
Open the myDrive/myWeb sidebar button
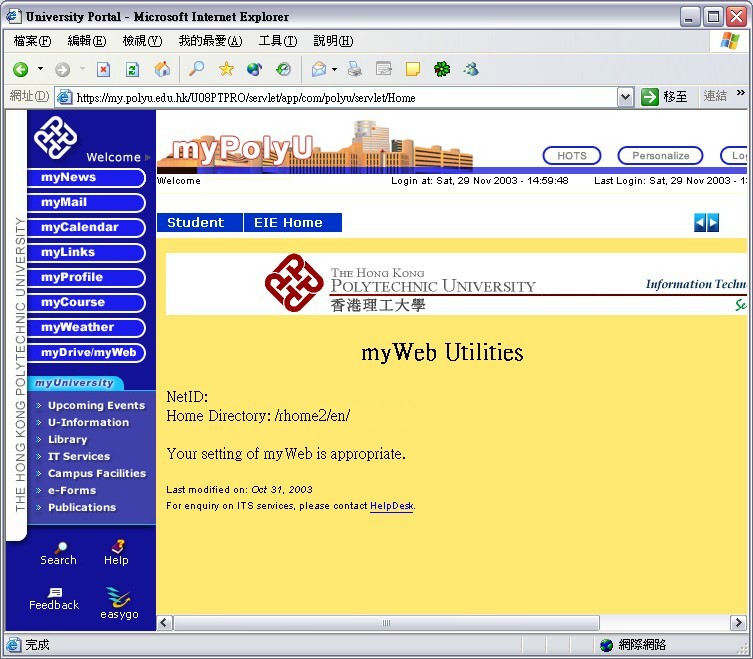tap(86, 353)
